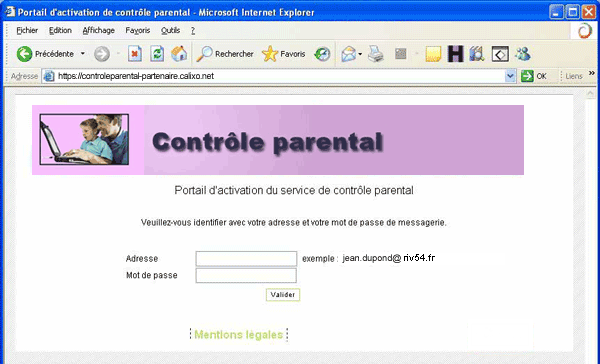
Task: Open the Favoris menu in menu bar
Action: (x=138, y=31)
